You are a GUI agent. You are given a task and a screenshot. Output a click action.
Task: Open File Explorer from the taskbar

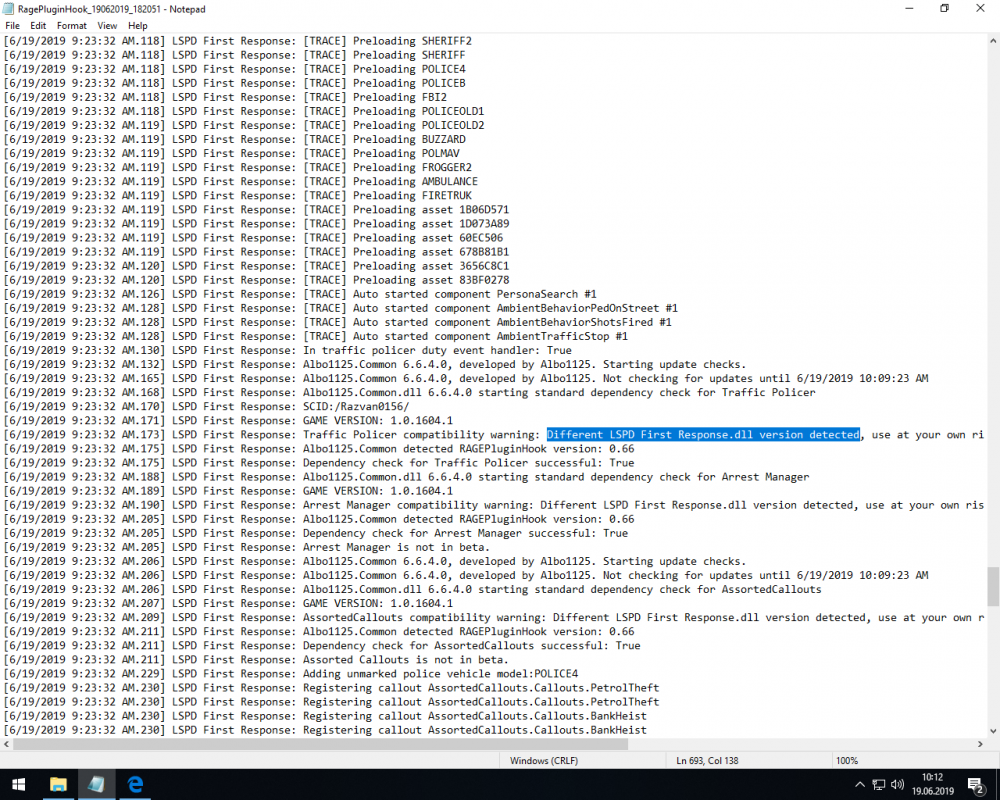point(58,785)
